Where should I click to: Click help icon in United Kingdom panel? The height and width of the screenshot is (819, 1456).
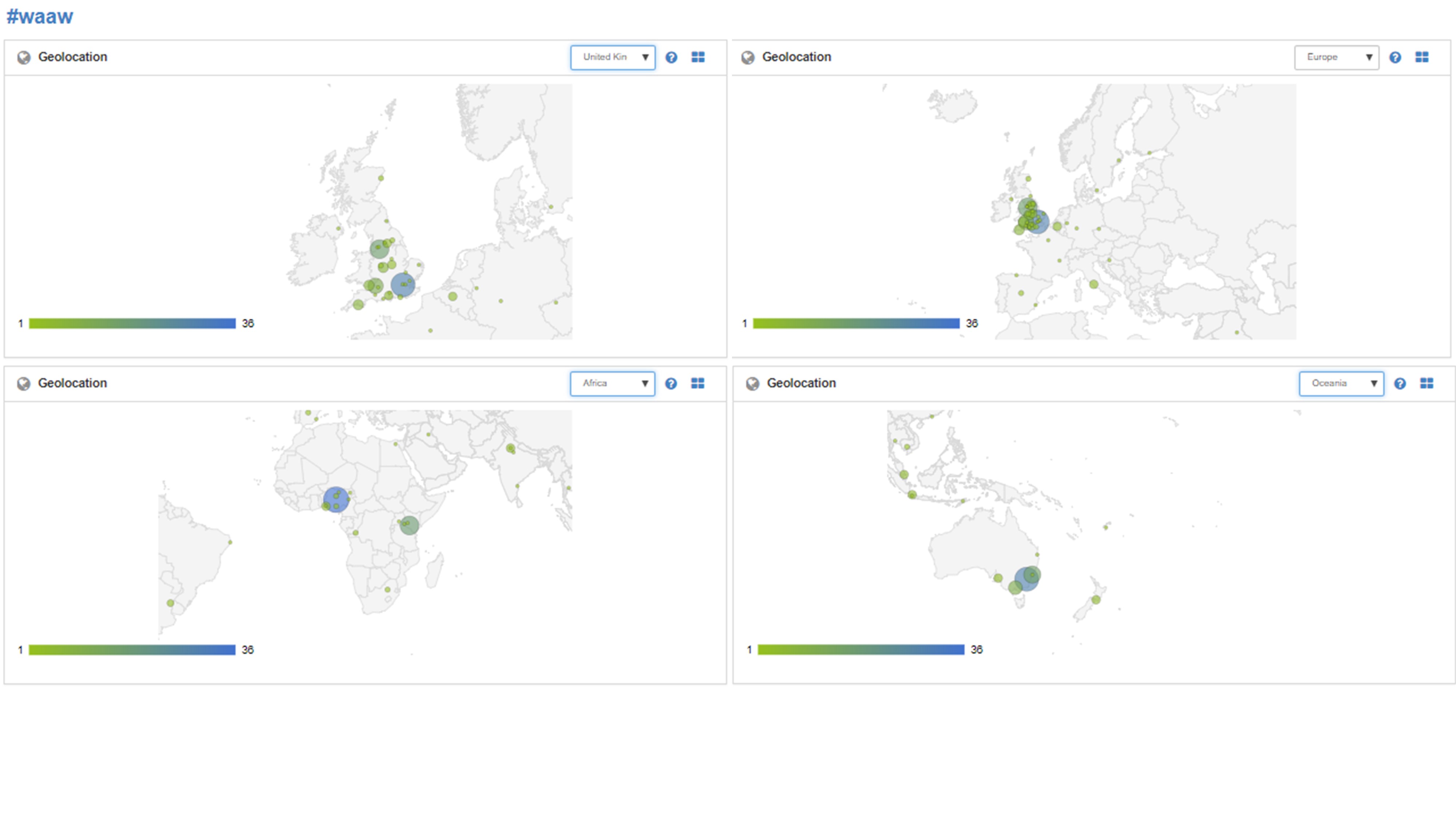671,57
